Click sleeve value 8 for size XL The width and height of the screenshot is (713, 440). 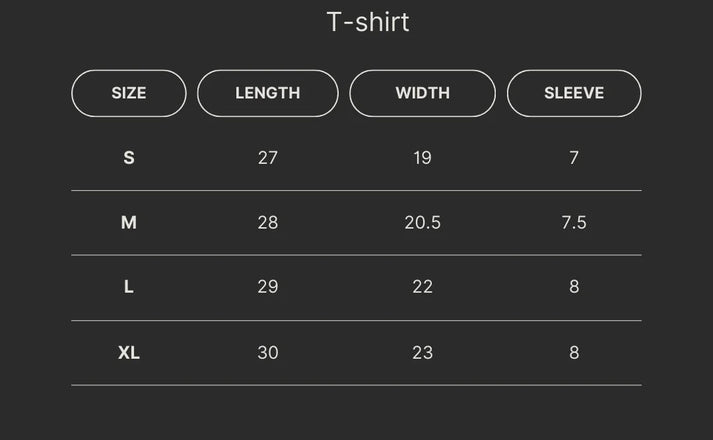(574, 353)
